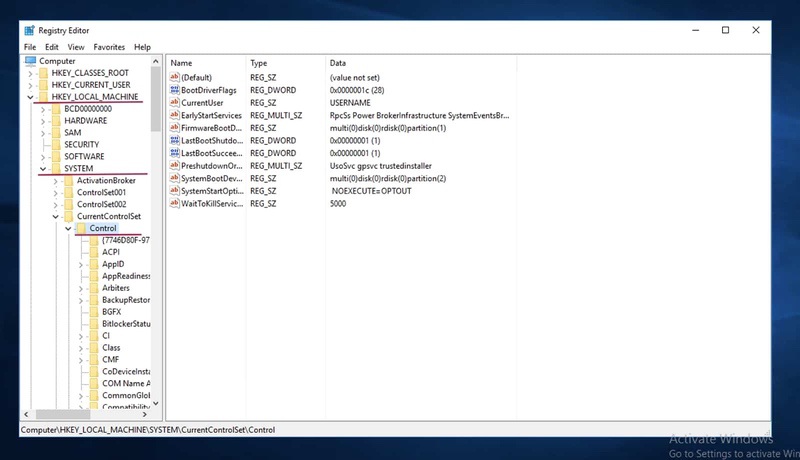Select the BGFX key in tree
The width and height of the screenshot is (800, 460).
[112, 312]
